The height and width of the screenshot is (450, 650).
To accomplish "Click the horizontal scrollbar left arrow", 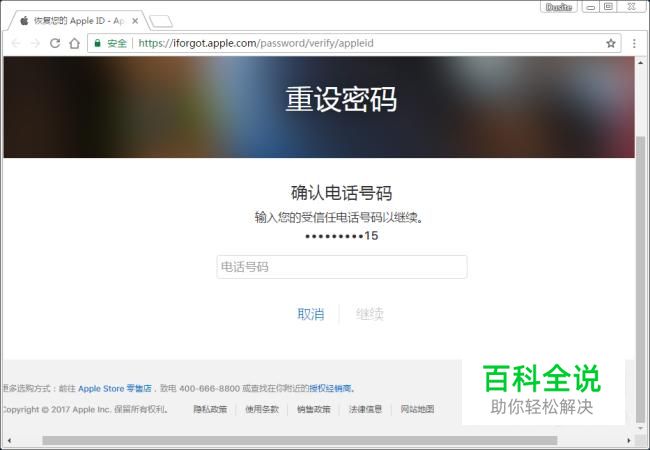I will pos(9,440).
